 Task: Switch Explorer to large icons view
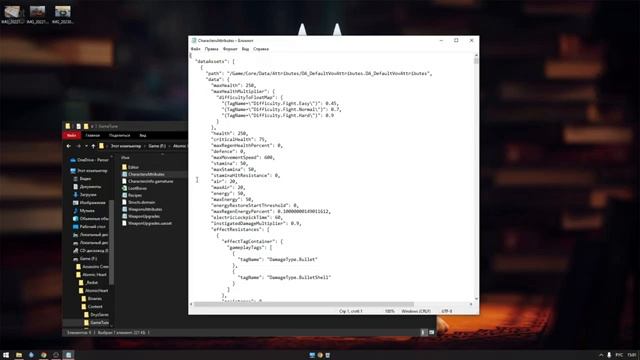[x=431, y=333]
